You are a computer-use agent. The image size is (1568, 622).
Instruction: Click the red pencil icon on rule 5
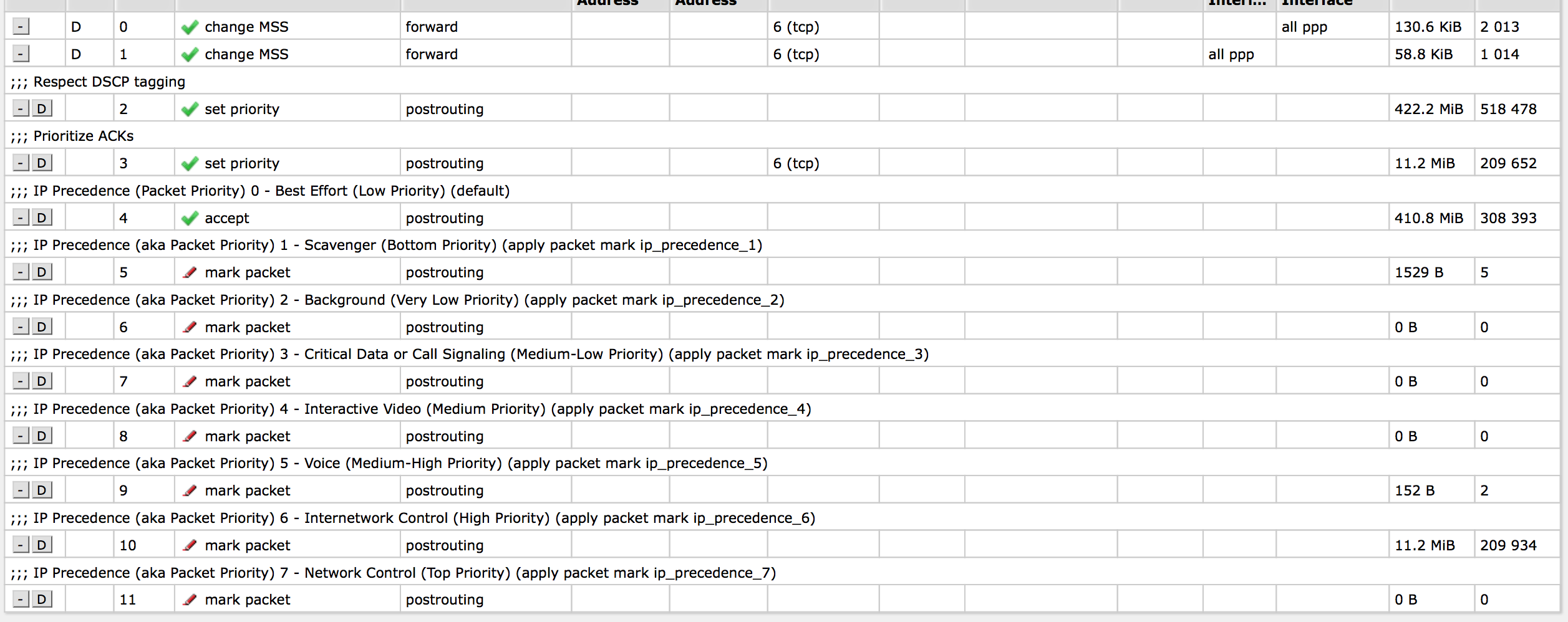(190, 273)
